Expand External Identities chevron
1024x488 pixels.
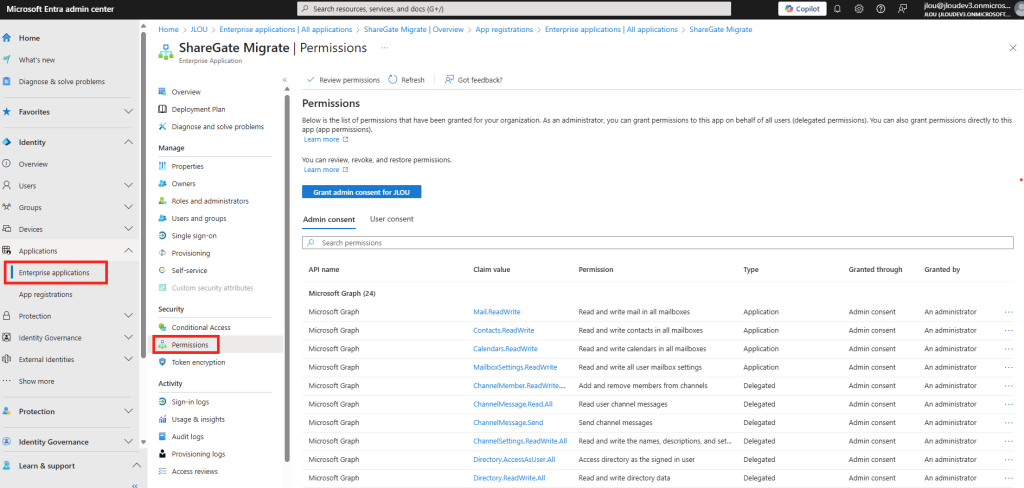click(129, 359)
